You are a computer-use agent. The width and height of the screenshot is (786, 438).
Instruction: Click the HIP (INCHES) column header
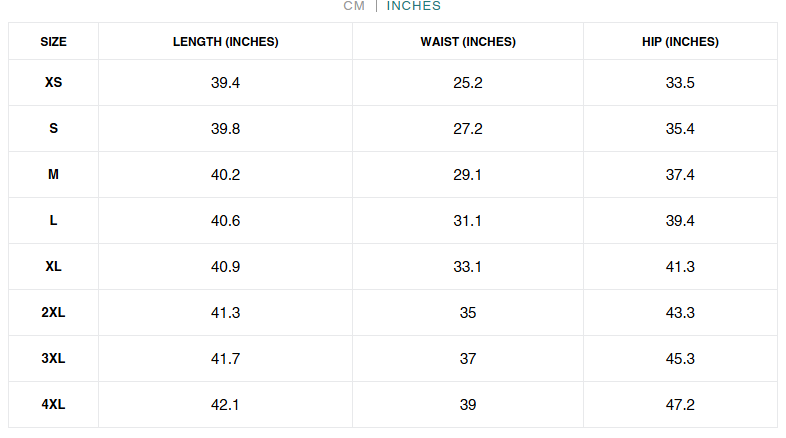tap(680, 42)
